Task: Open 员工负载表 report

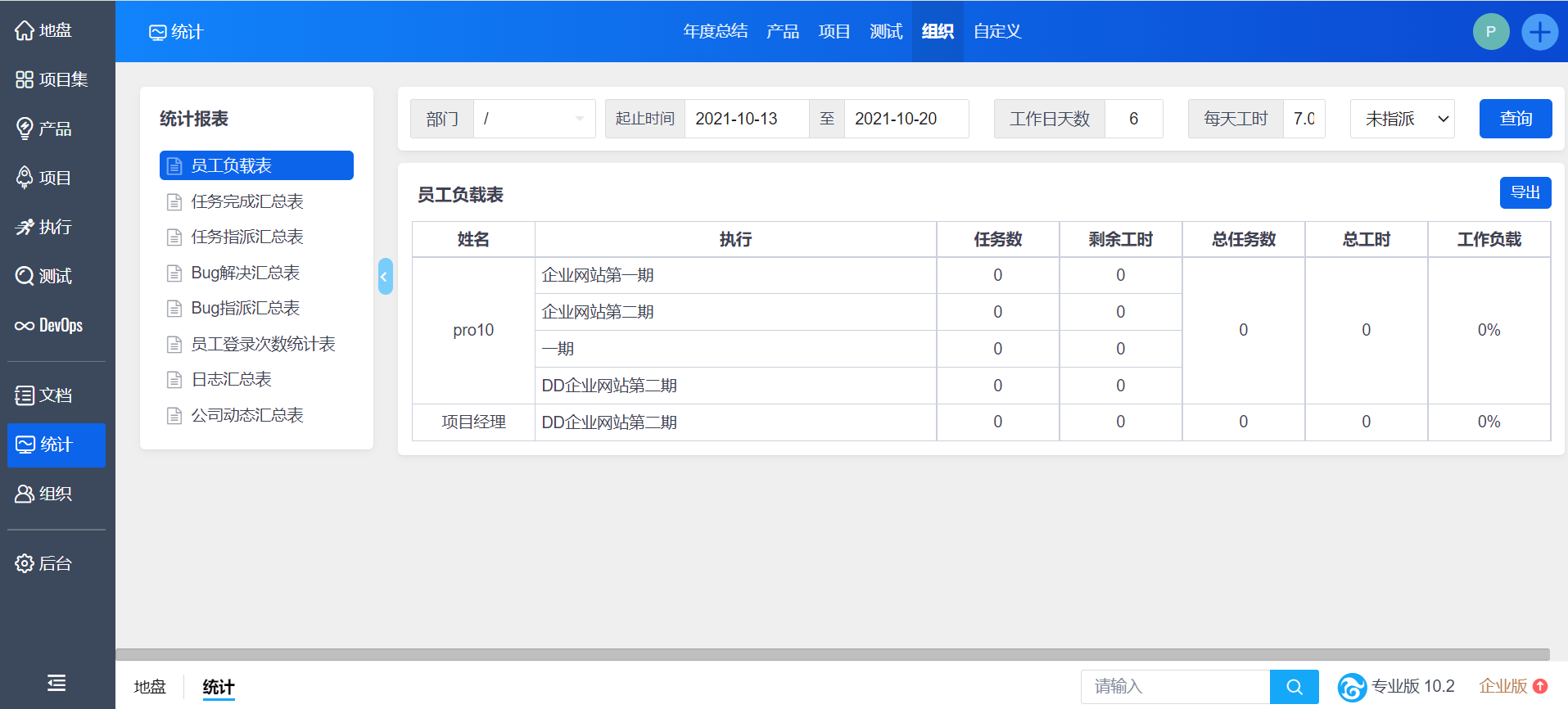Action: pyautogui.click(x=256, y=165)
